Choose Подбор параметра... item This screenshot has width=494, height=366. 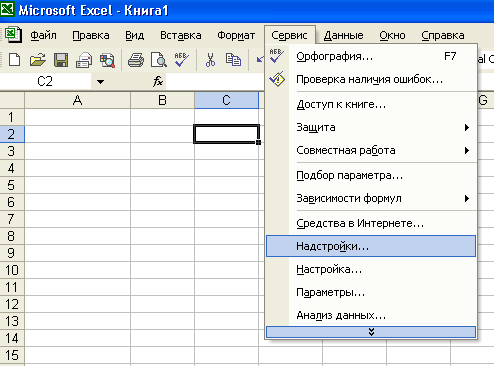point(371,175)
